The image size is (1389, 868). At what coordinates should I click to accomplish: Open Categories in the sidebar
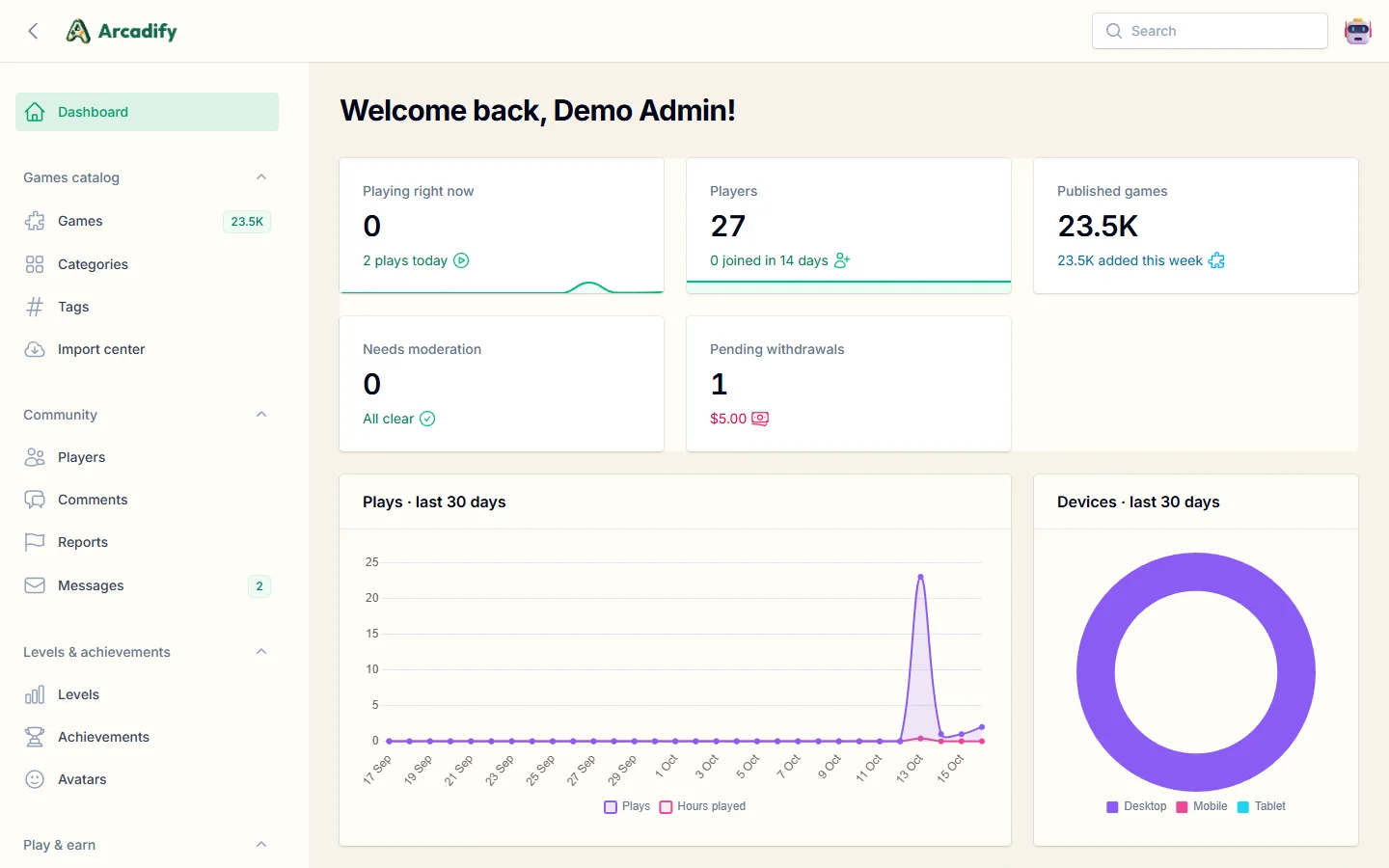[x=147, y=264]
